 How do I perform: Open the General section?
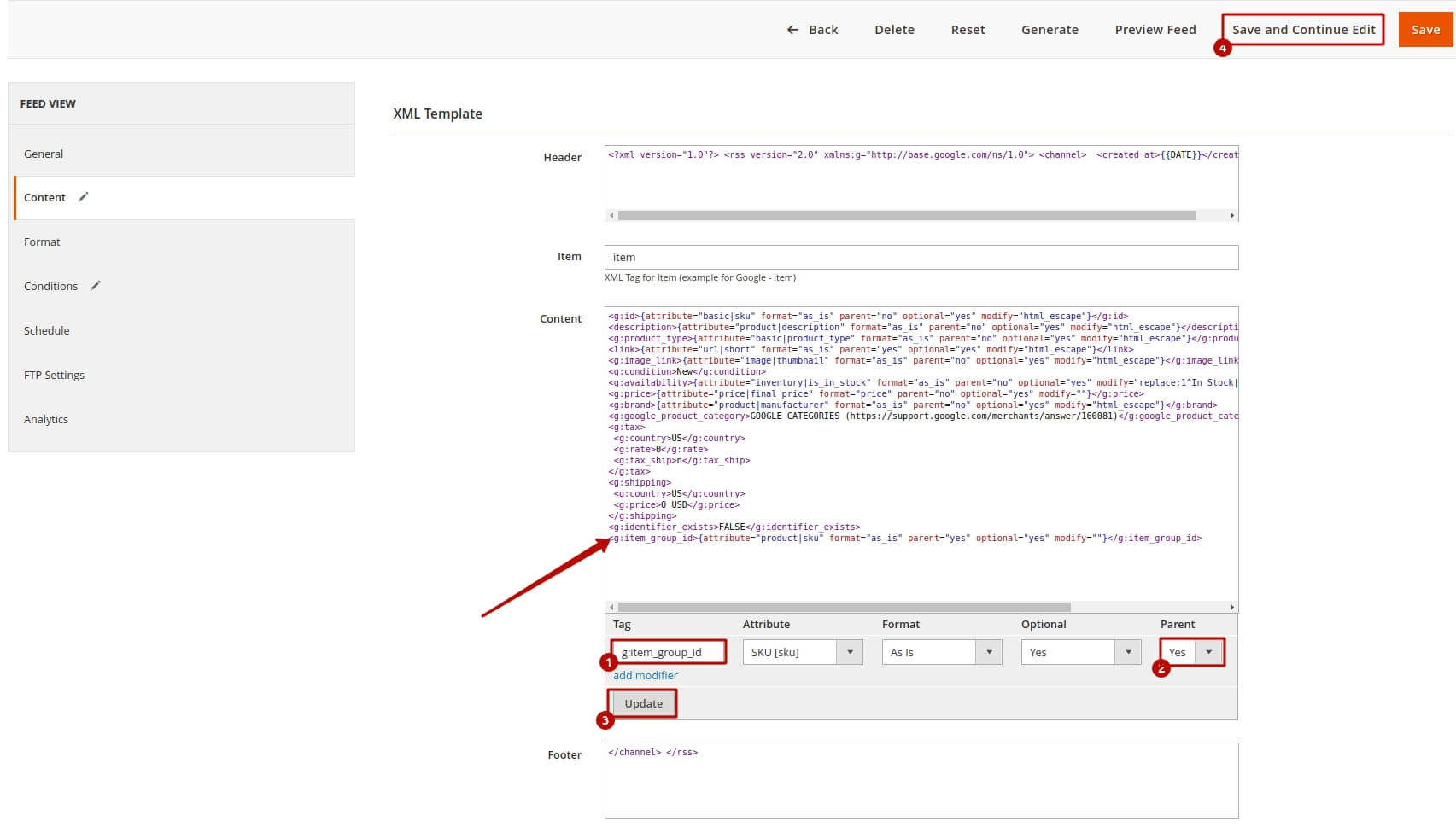44,154
